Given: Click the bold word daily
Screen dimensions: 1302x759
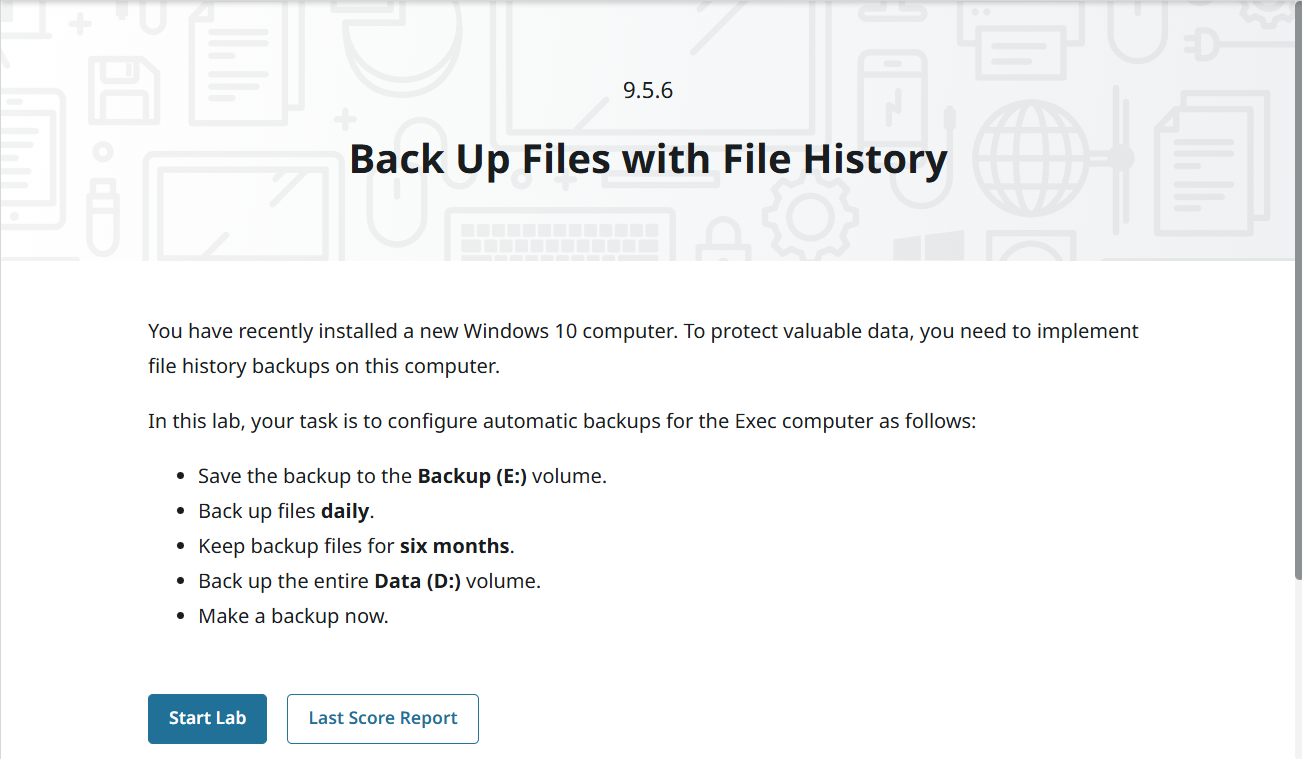Looking at the screenshot, I should [345, 511].
